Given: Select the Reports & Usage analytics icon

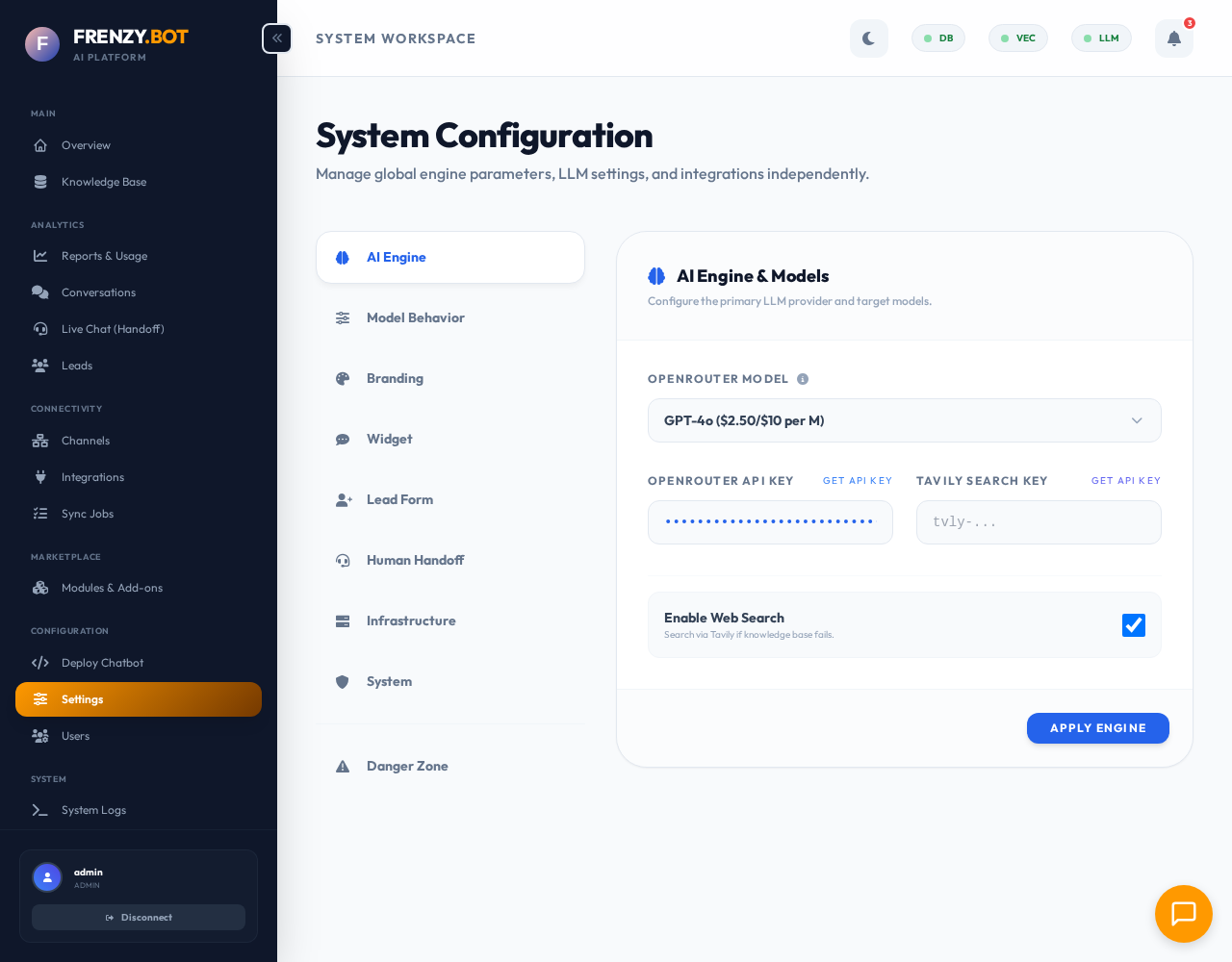Looking at the screenshot, I should (39, 256).
